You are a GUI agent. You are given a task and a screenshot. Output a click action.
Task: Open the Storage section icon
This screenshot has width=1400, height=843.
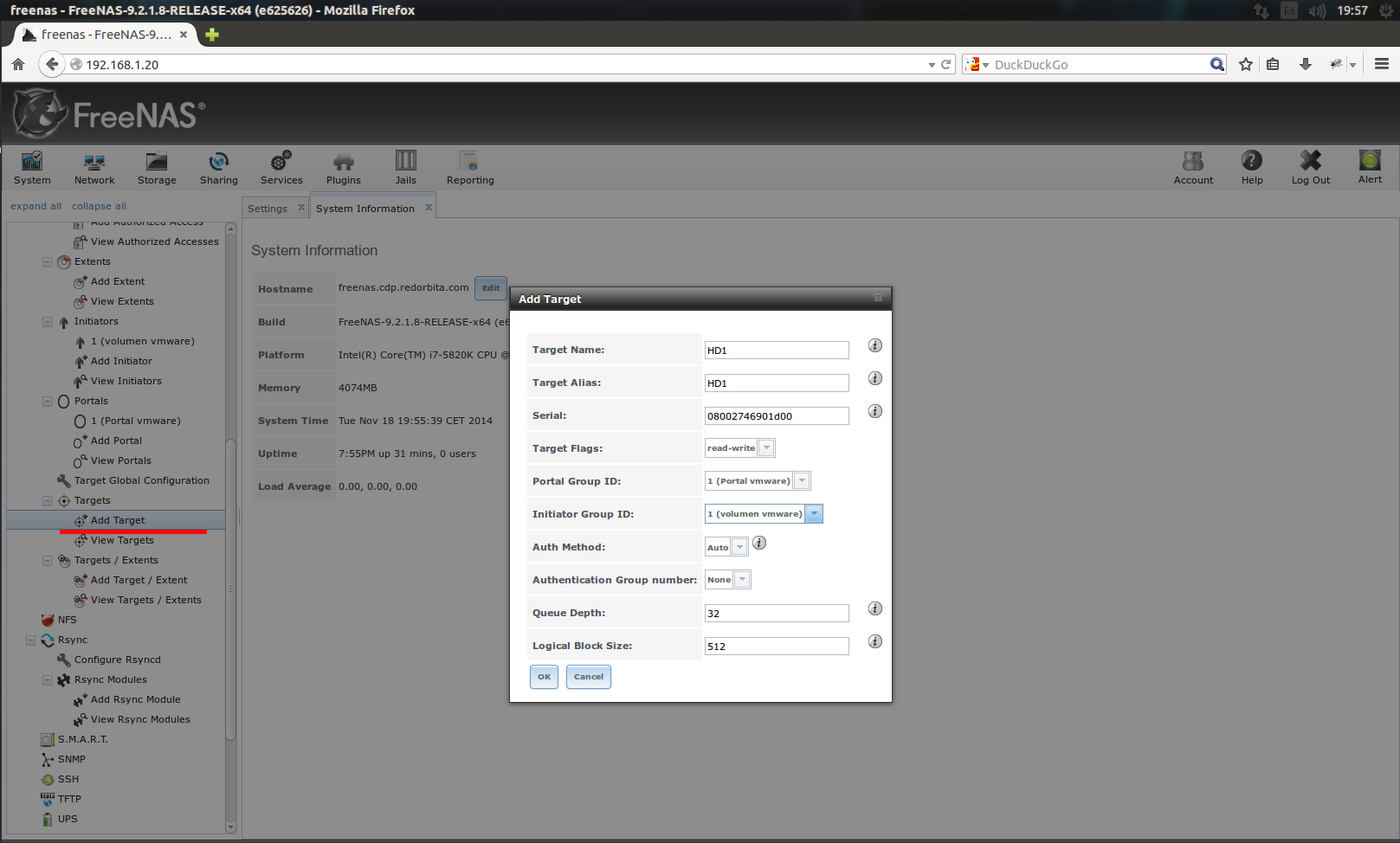pos(157,162)
